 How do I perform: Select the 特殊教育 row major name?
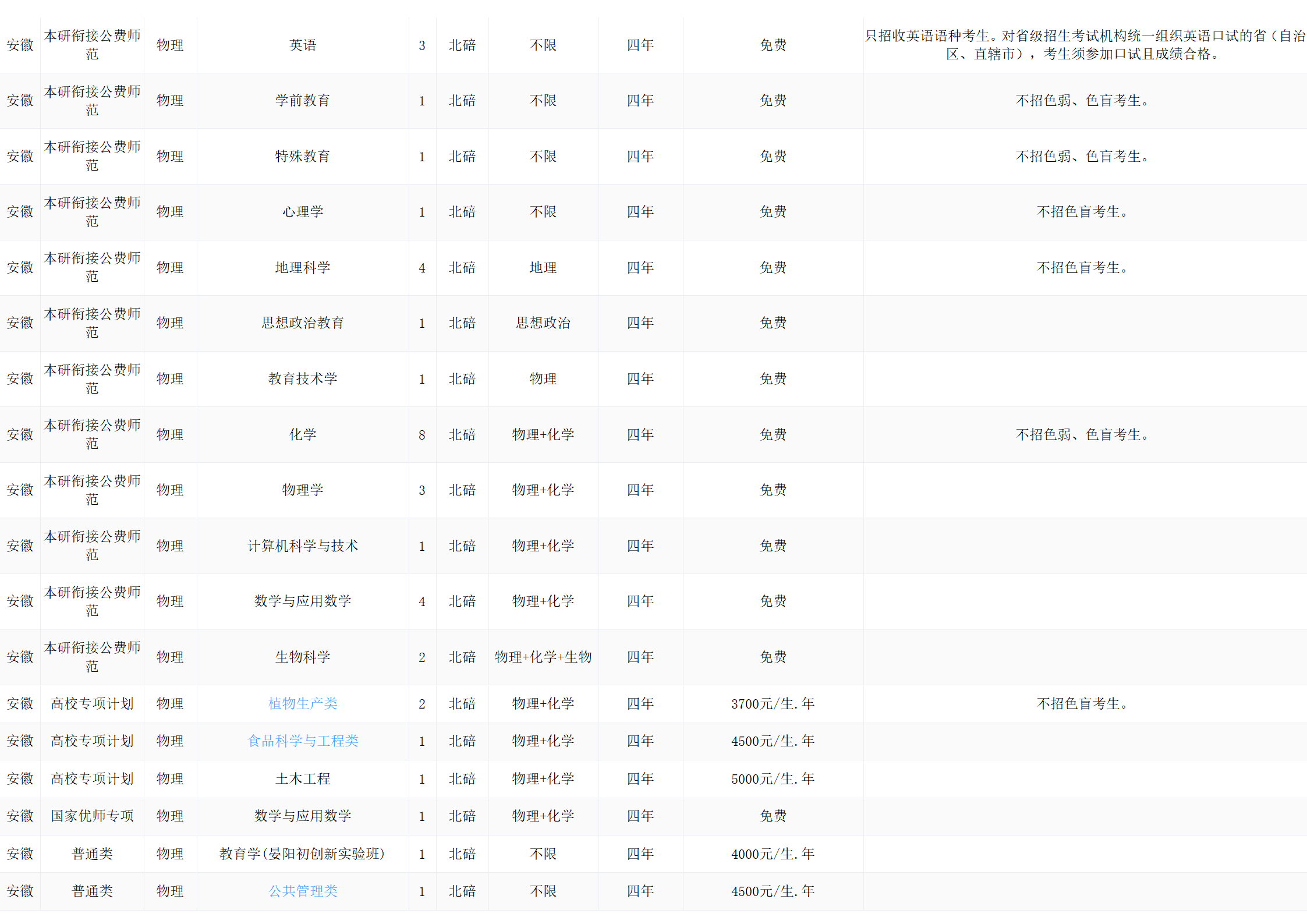coord(303,156)
